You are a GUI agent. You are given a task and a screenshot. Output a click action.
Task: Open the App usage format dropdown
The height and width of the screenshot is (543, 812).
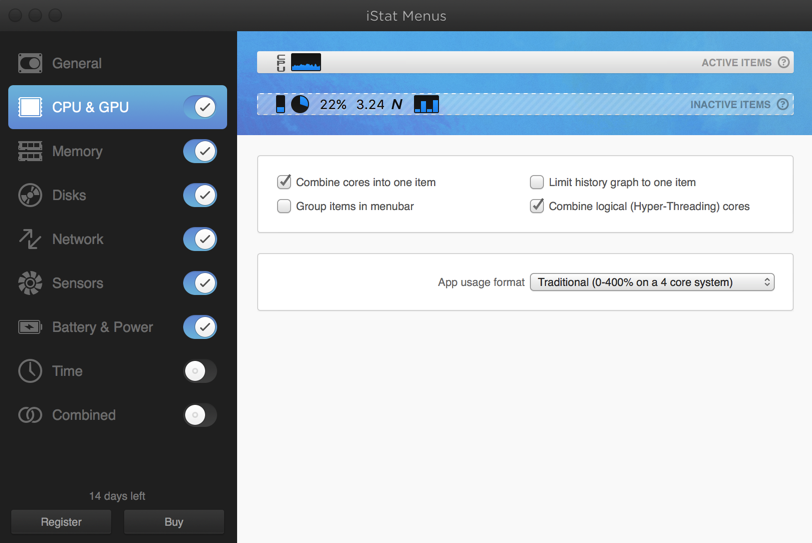[652, 282]
